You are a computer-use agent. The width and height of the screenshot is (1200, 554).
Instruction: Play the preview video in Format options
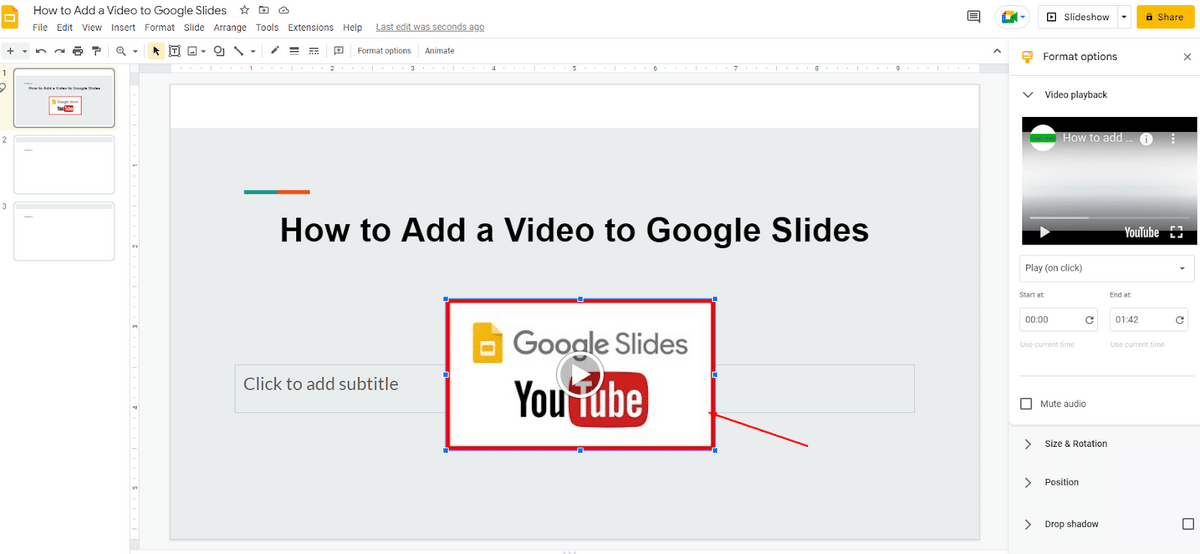pos(1045,232)
